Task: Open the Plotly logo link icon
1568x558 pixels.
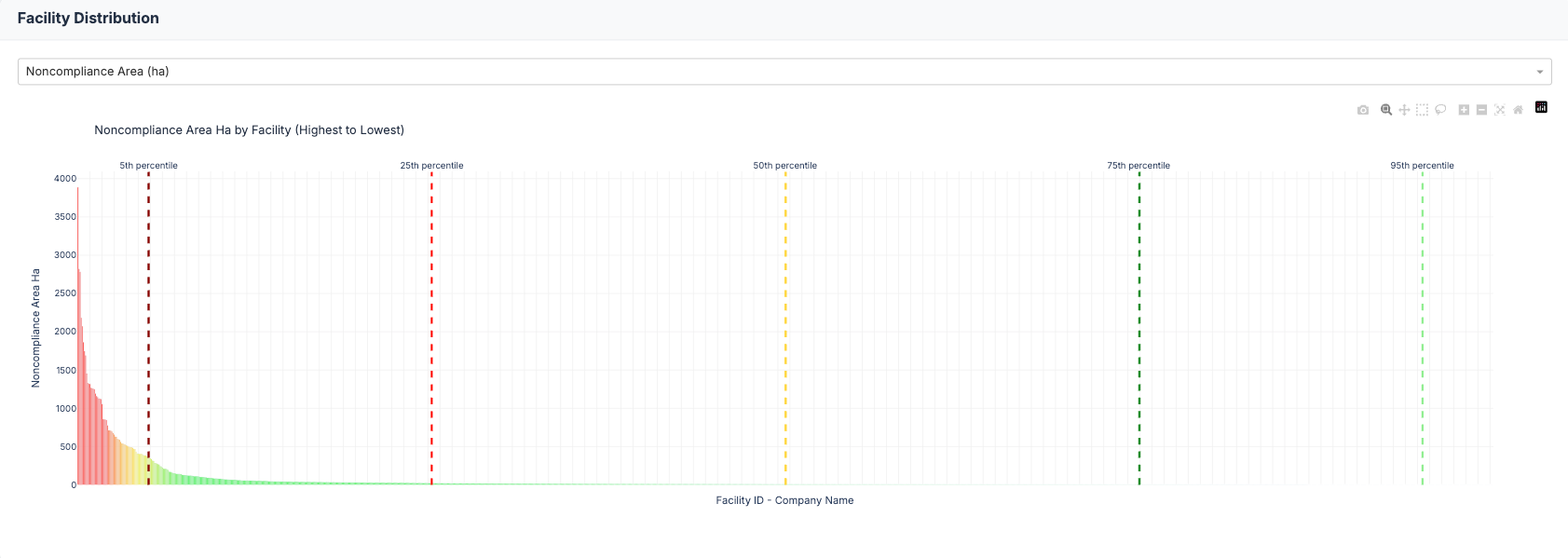Action: point(1541,107)
